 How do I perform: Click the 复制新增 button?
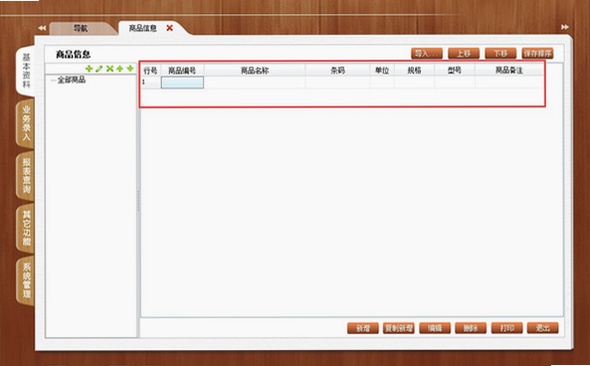(398, 328)
